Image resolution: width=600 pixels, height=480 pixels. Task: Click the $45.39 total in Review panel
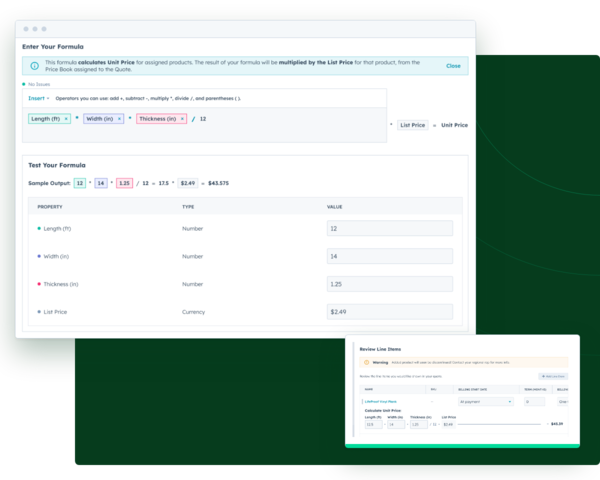click(557, 424)
